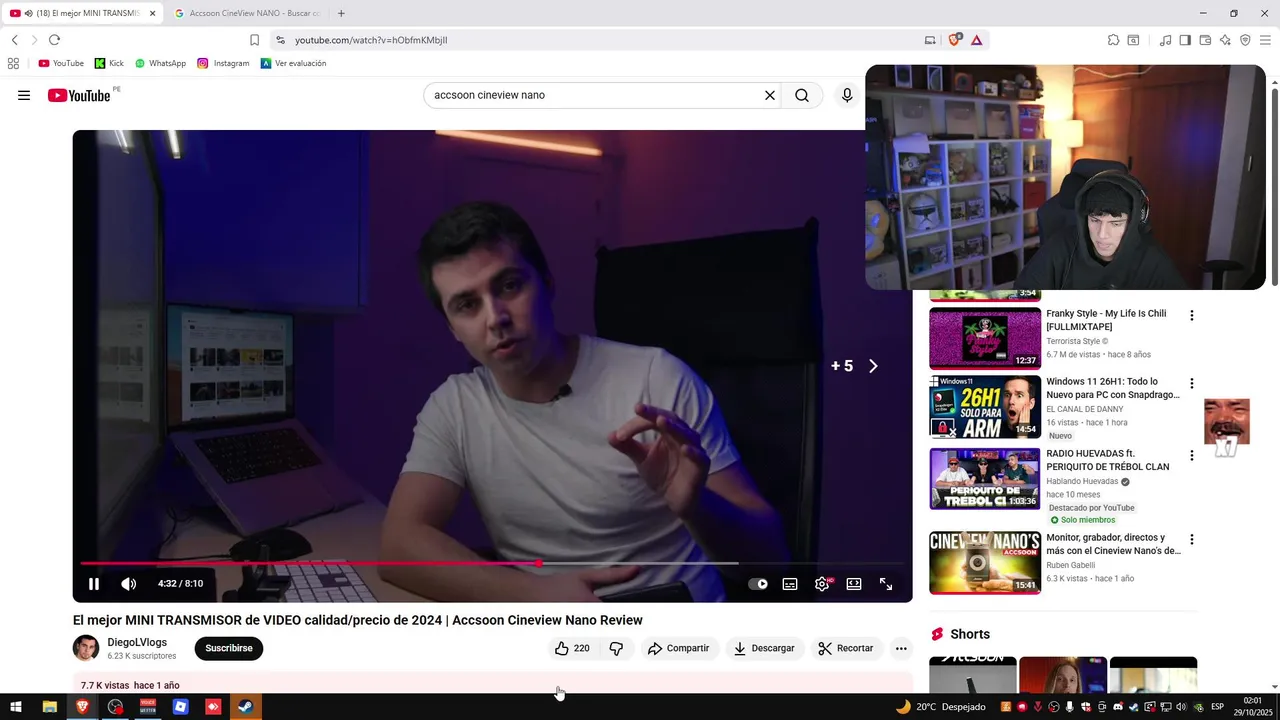Like the video (220 likes)
The height and width of the screenshot is (720, 1280).
(572, 648)
